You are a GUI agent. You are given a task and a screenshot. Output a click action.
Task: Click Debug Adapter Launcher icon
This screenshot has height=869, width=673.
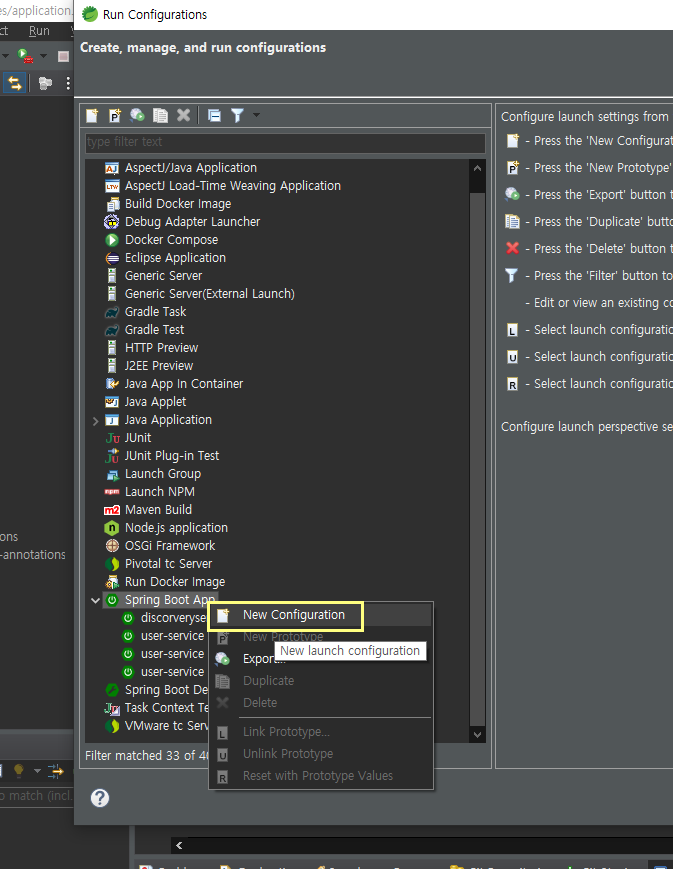click(112, 222)
